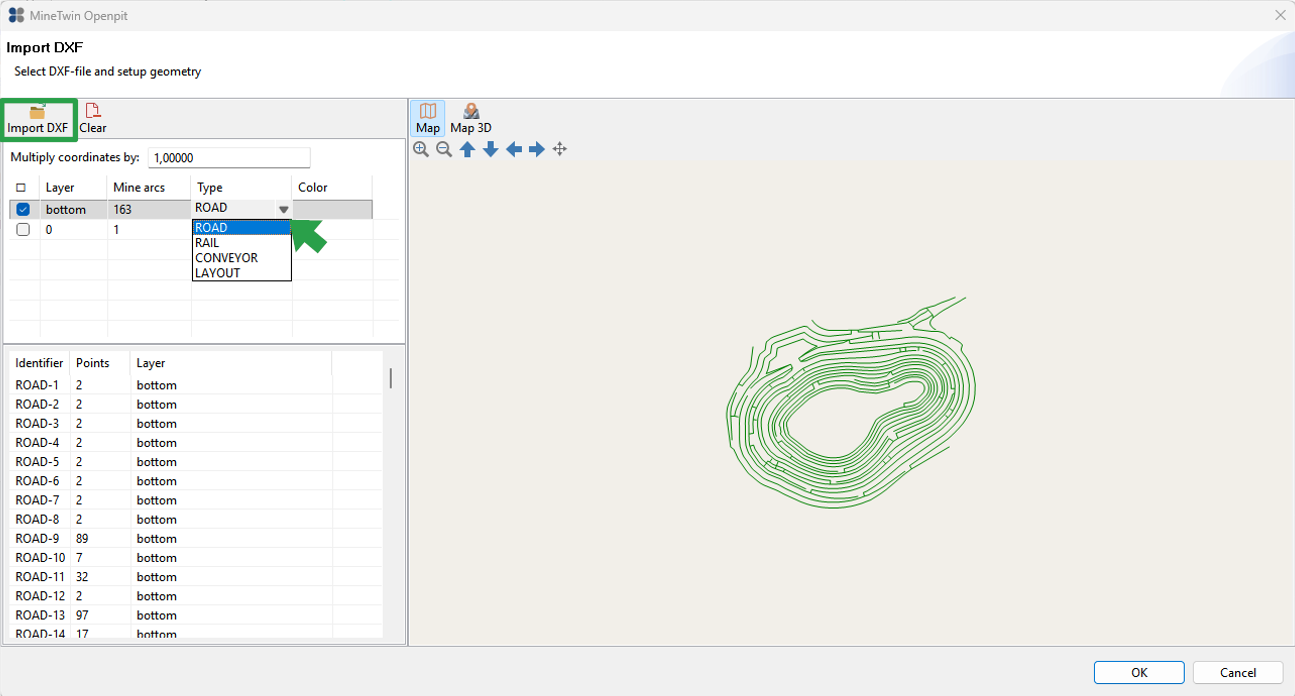Select the ROAD-7 row

pos(196,500)
